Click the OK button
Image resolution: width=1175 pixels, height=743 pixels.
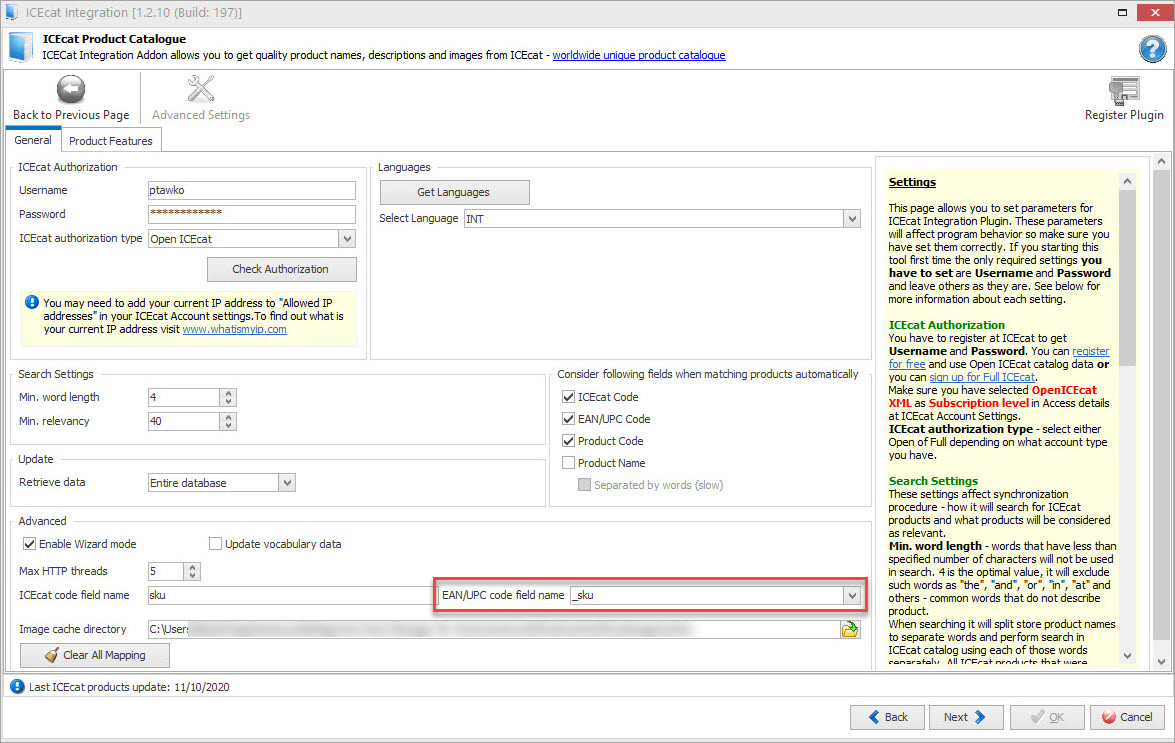click(1047, 718)
